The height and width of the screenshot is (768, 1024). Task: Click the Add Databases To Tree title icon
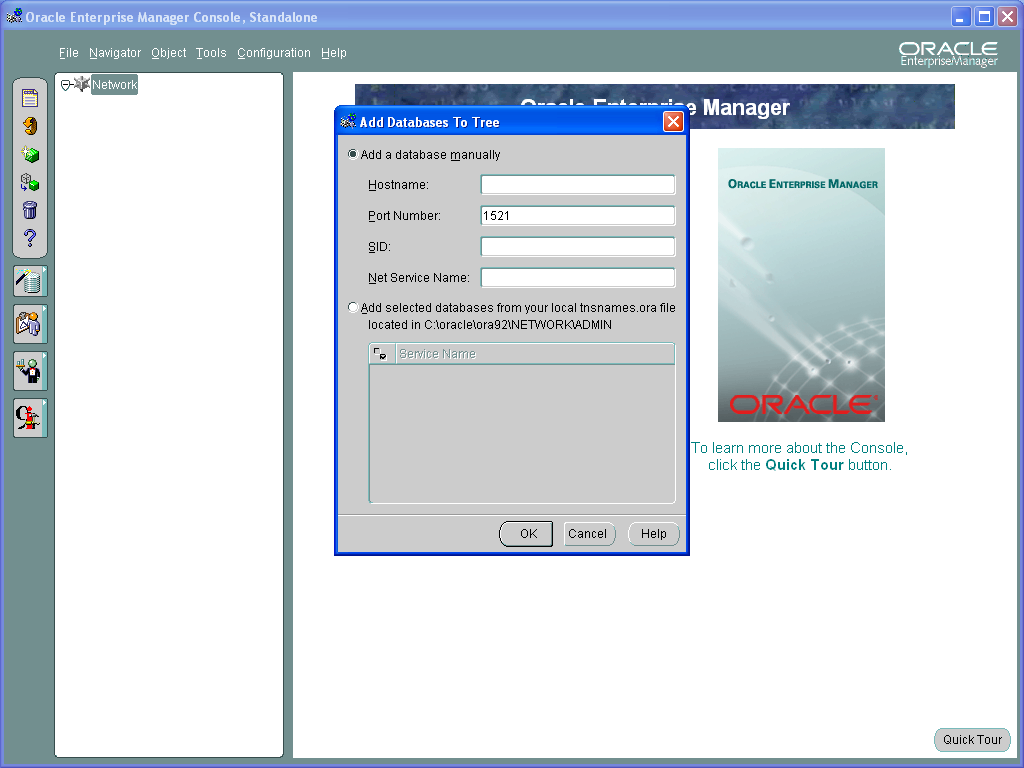pyautogui.click(x=348, y=121)
